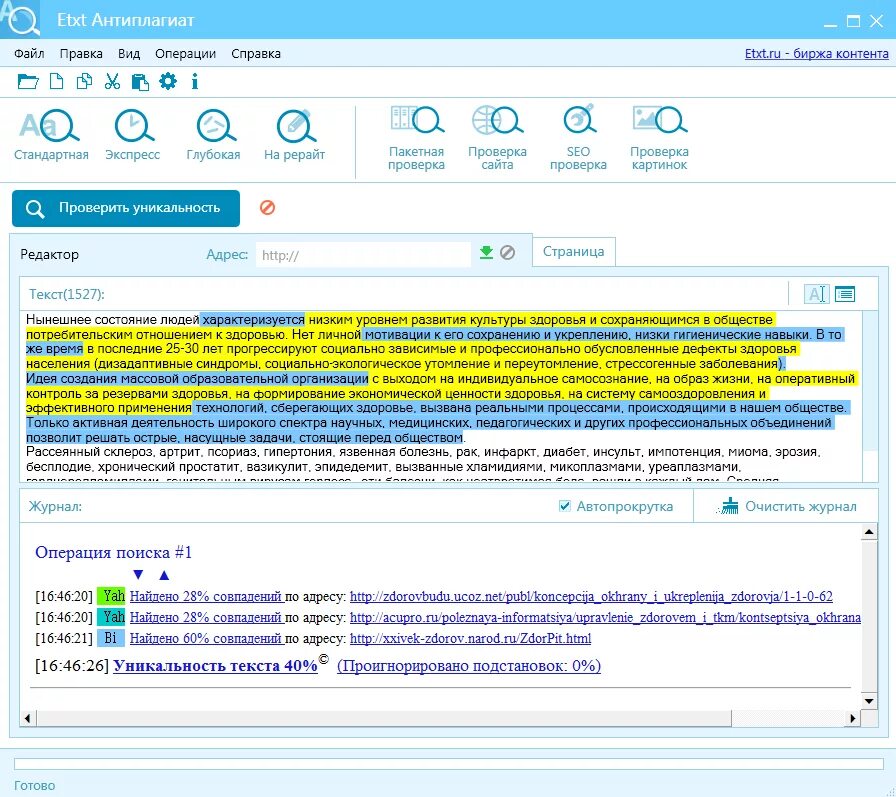The image size is (896, 797).
Task: Click the red cancel check icon
Action: pyautogui.click(x=267, y=207)
